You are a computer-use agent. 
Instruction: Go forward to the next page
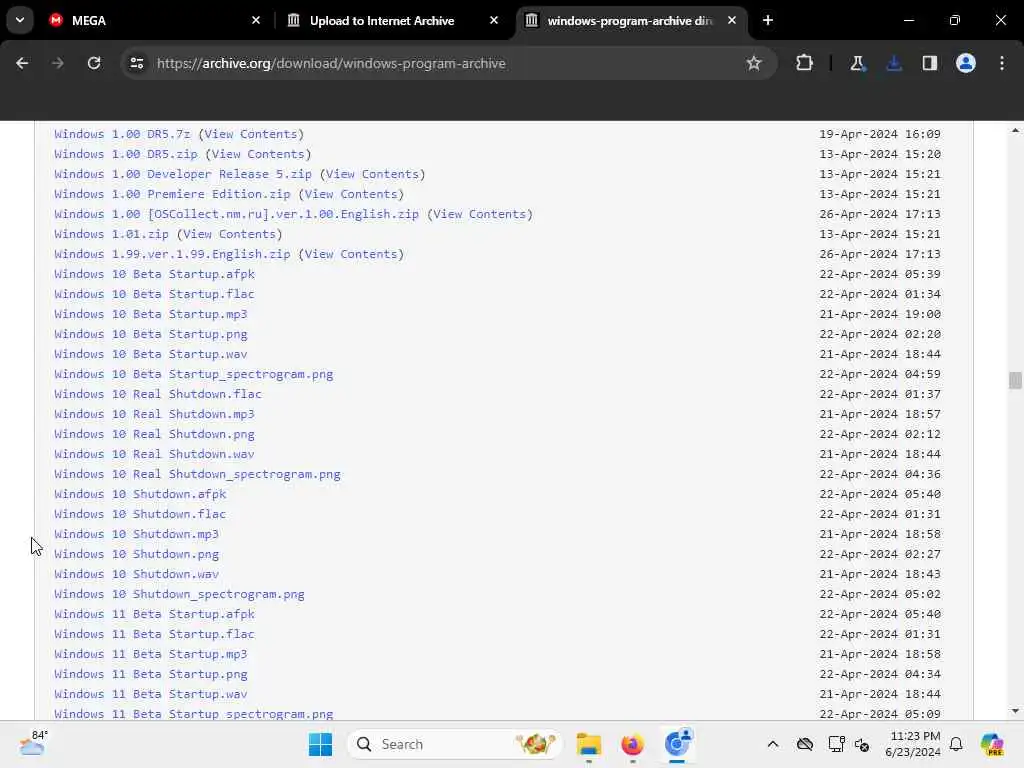[58, 63]
